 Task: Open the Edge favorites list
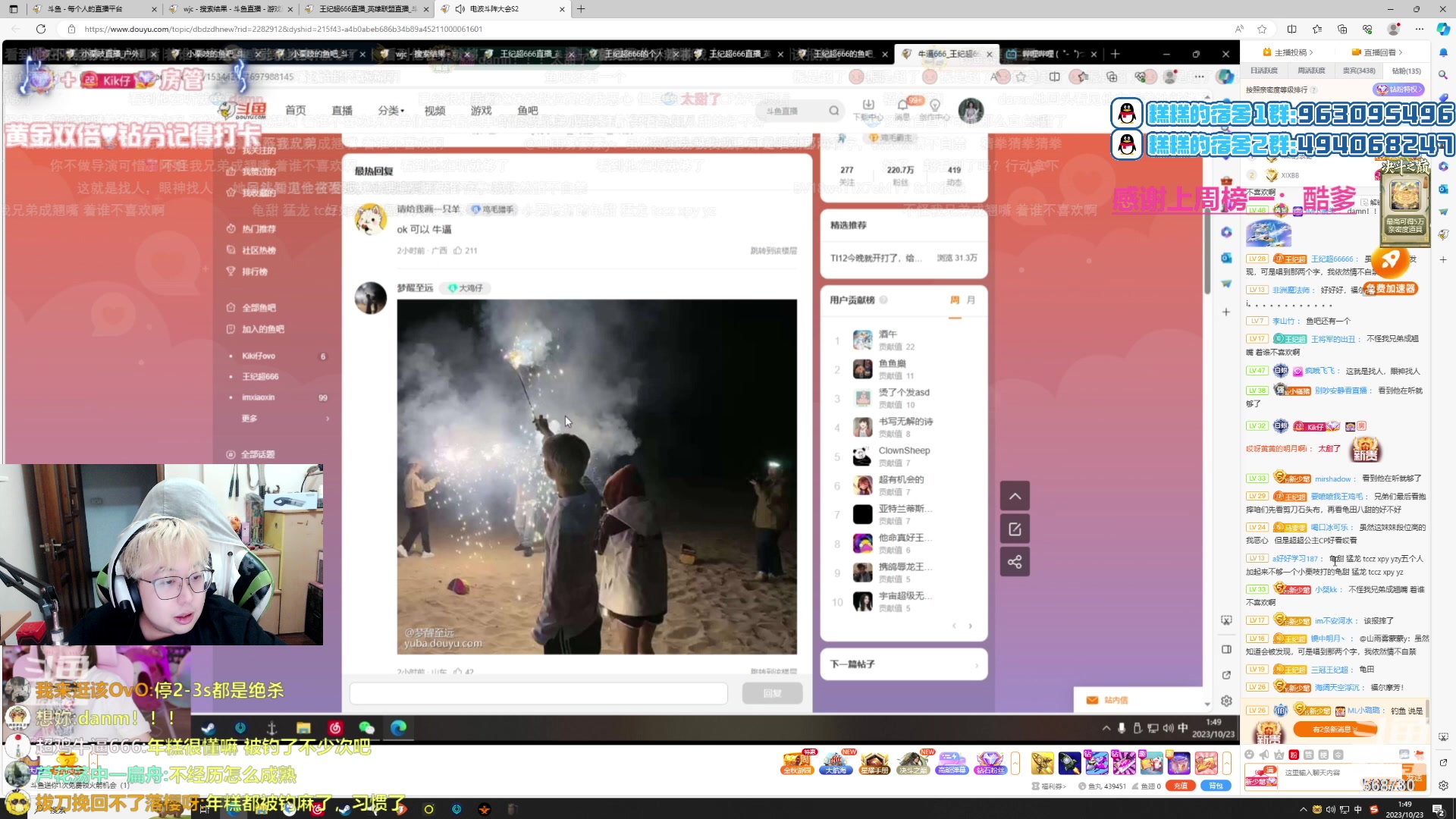pos(1317,29)
